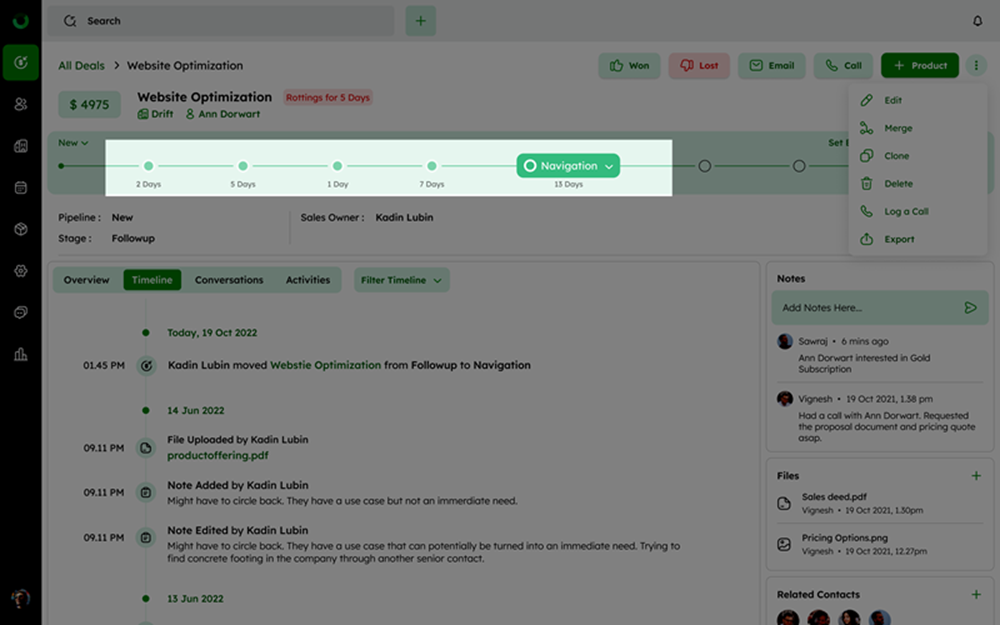1000x625 pixels.
Task: Click Vignesh's avatar in Notes
Action: 784,399
